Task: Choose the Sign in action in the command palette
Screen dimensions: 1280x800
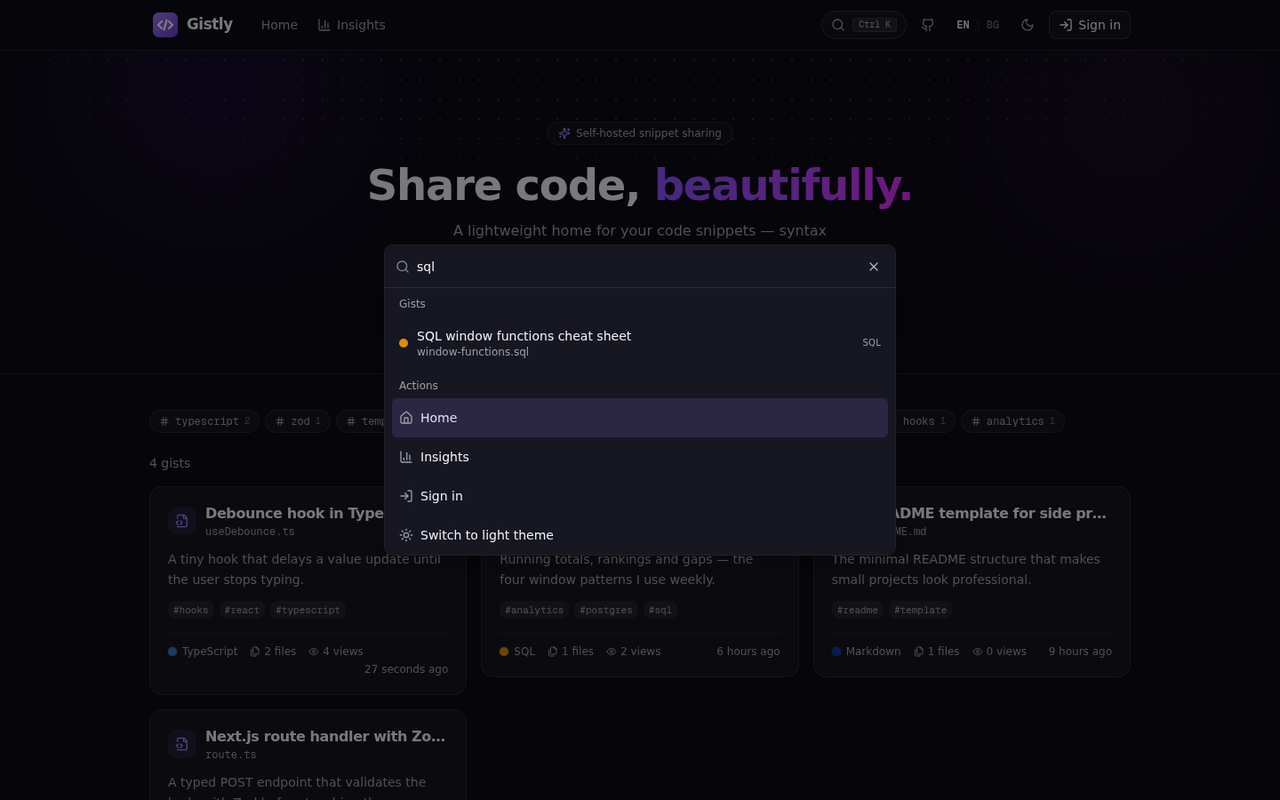Action: click(x=640, y=496)
